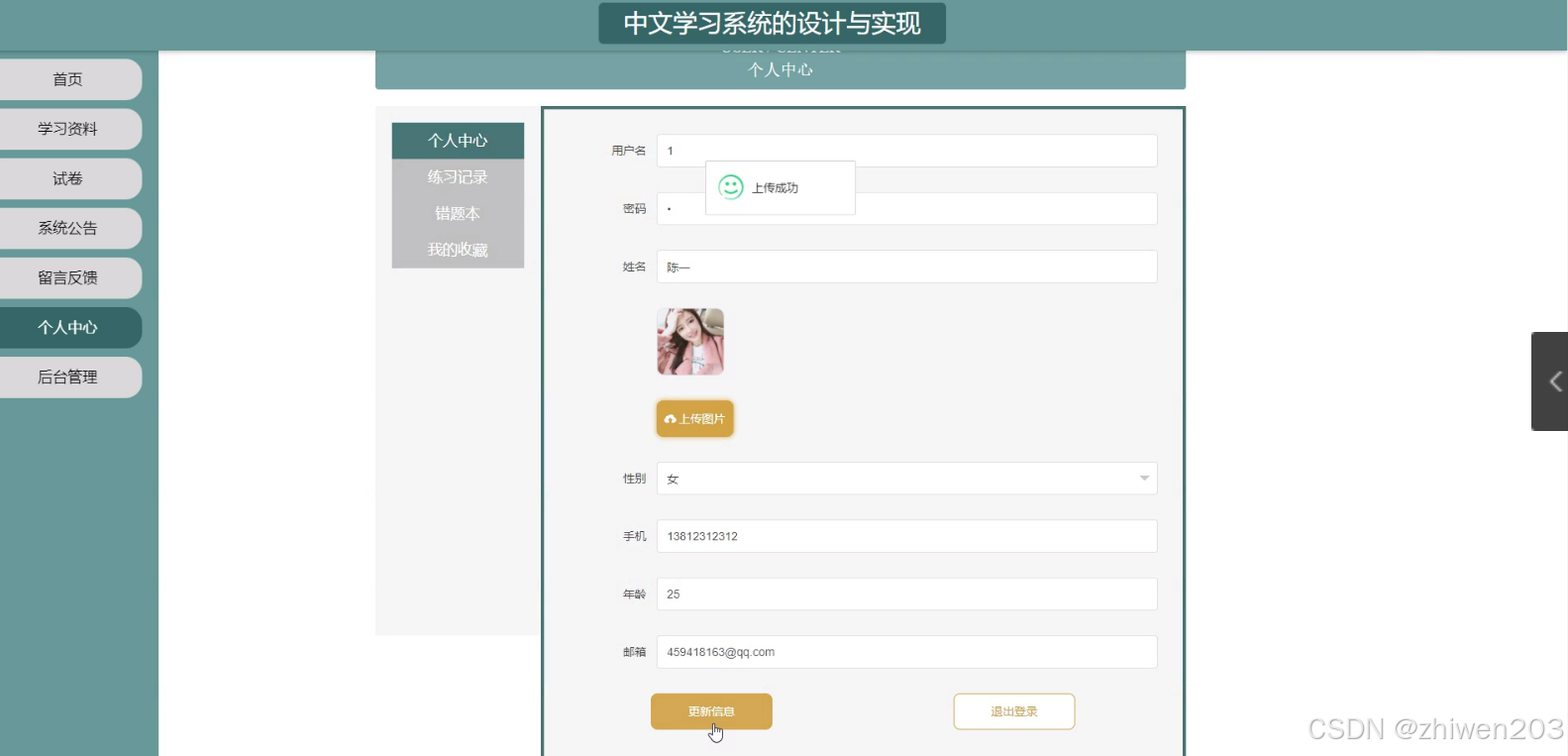The width and height of the screenshot is (1568, 756).
Task: Switch to 我的收藏 tab
Action: coord(458,250)
